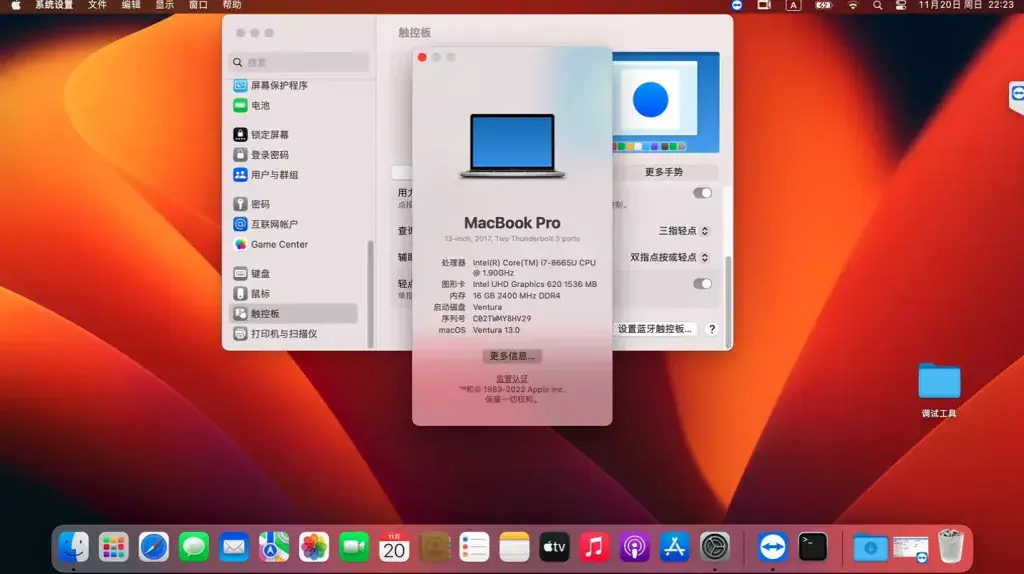Open App Store in the dock
This screenshot has width=1024, height=574.
[x=675, y=547]
